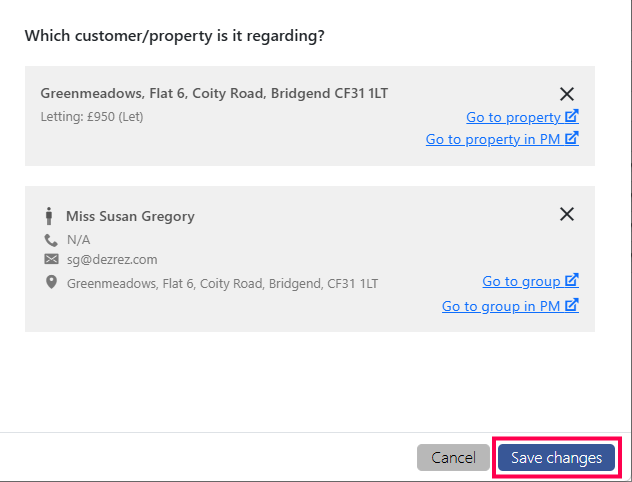Click the Save changes button

tap(556, 458)
